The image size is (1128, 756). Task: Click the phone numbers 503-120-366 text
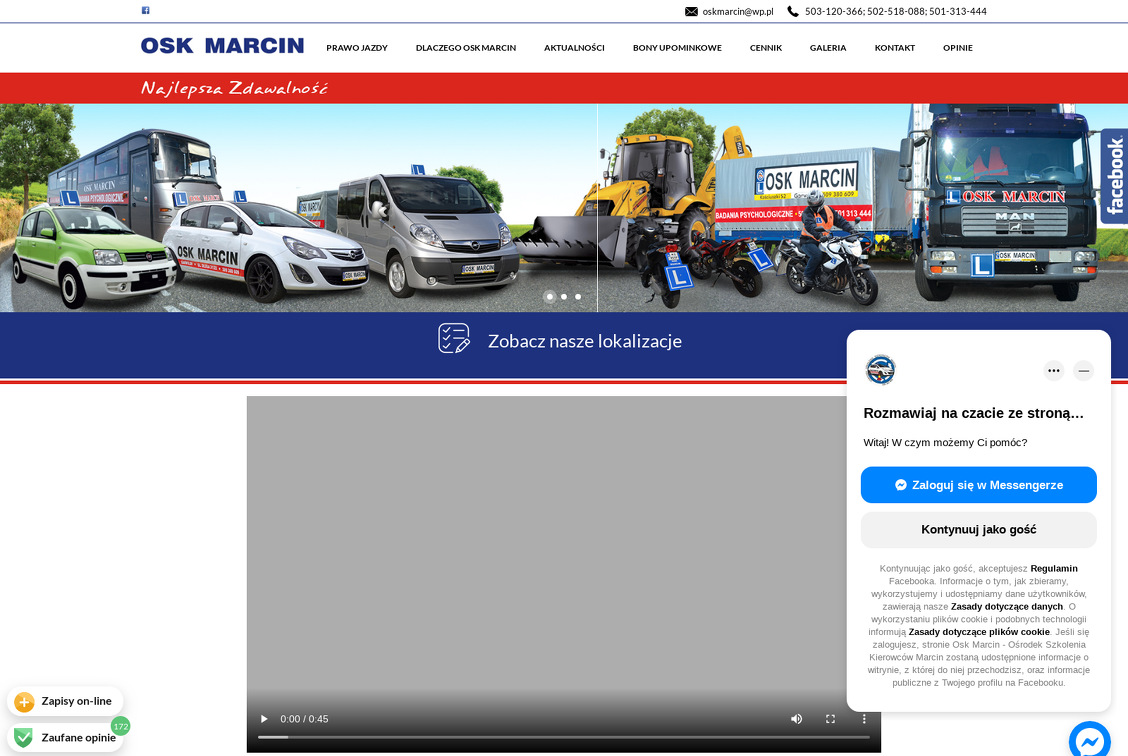pyautogui.click(x=896, y=12)
